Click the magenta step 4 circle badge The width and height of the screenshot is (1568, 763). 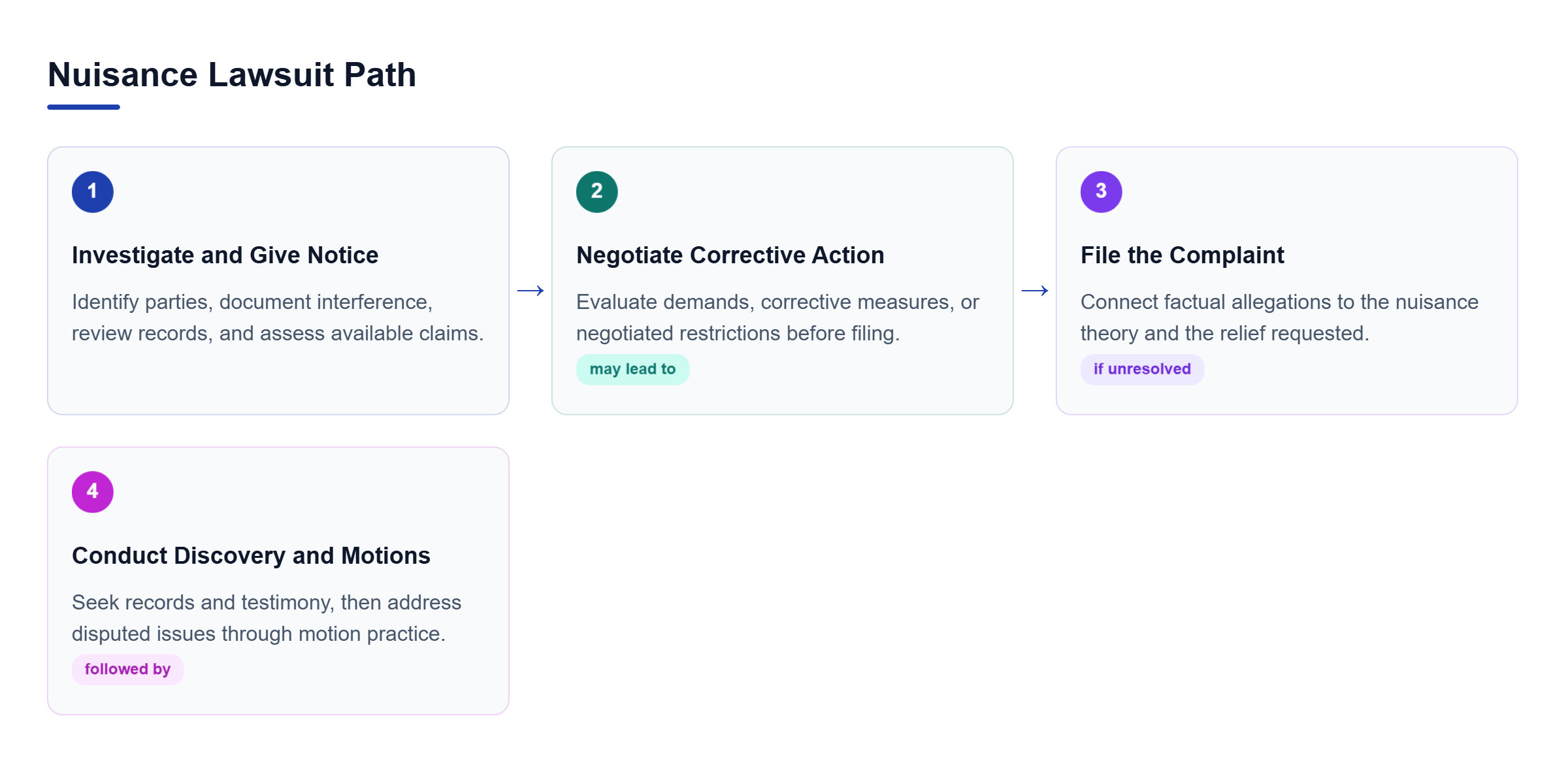tap(93, 492)
